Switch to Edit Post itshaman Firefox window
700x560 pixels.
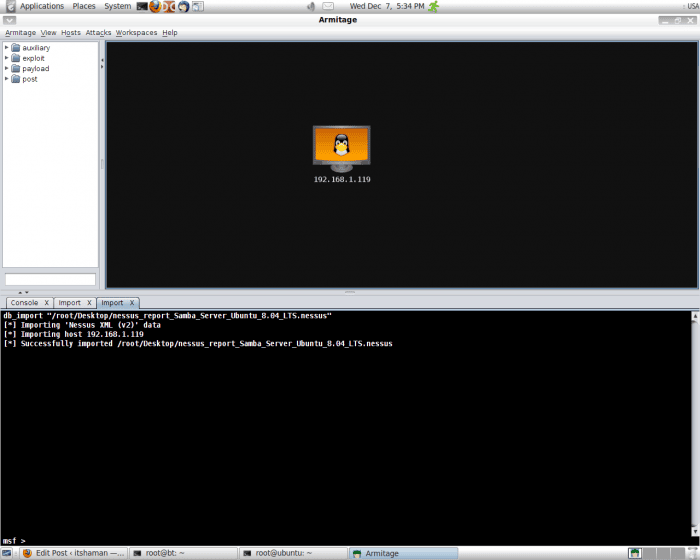74,553
